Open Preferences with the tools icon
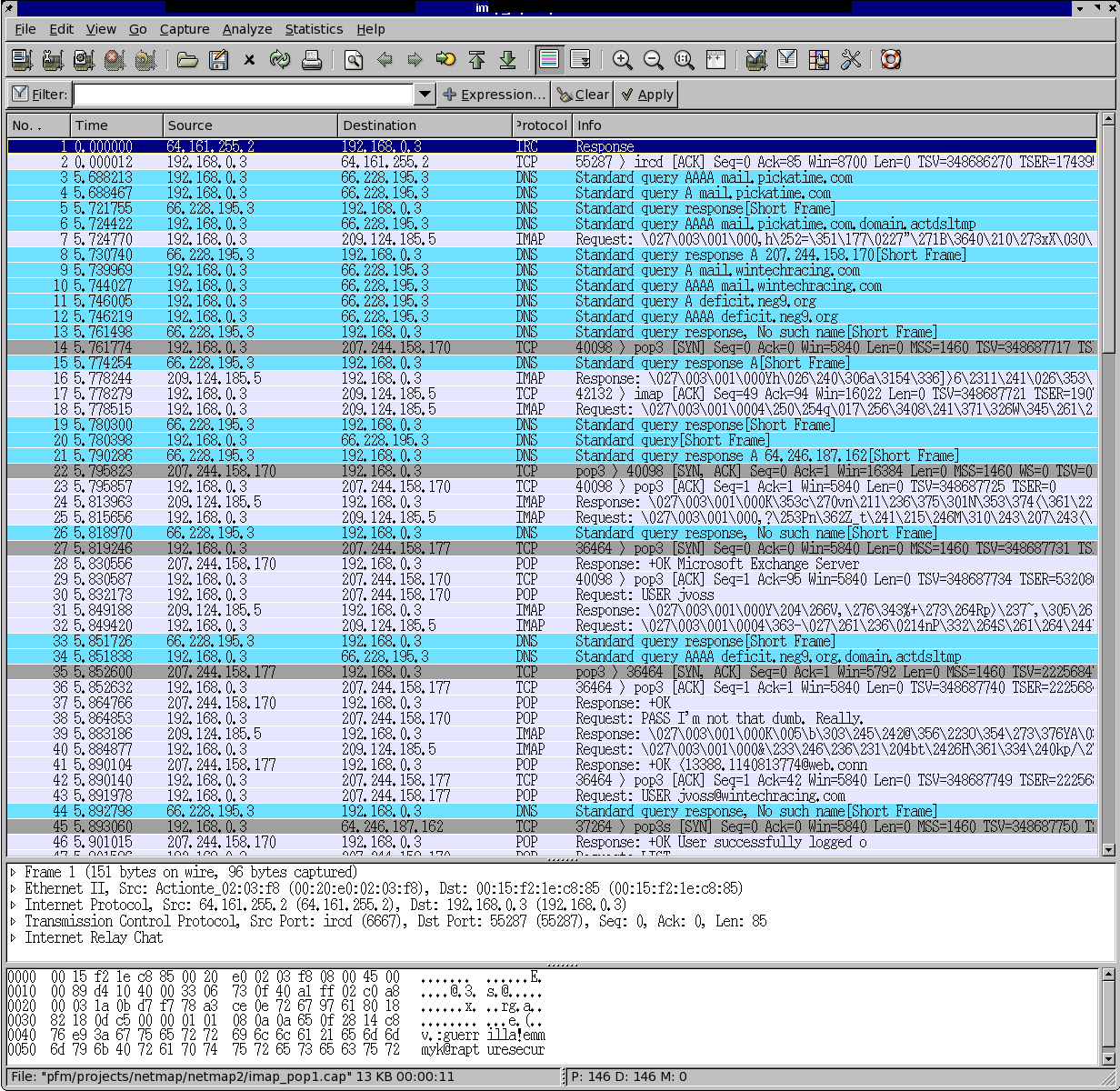Viewport: 1120px width, 1091px height. pyautogui.click(x=851, y=60)
